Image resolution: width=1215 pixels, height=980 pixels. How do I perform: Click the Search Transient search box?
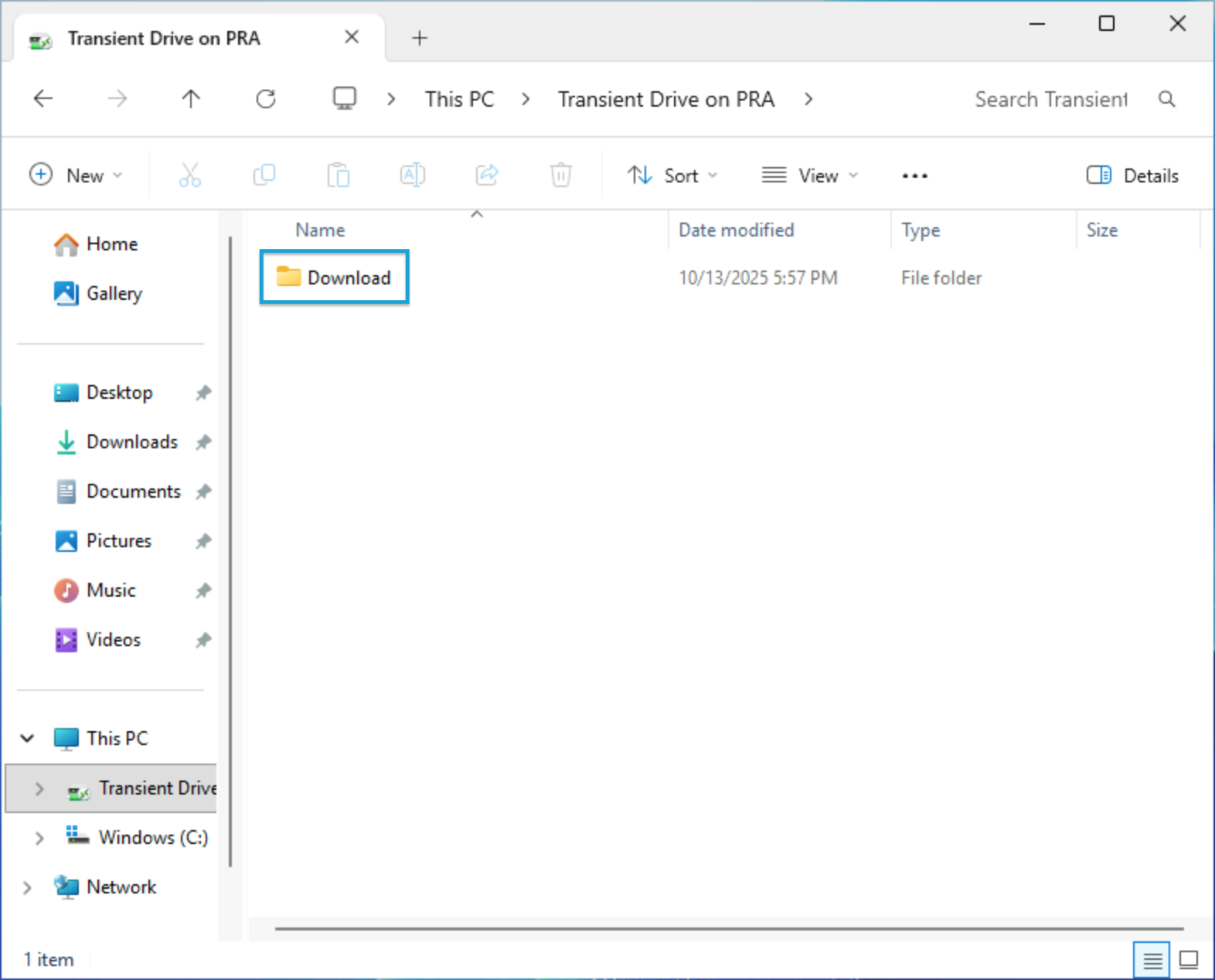1050,99
